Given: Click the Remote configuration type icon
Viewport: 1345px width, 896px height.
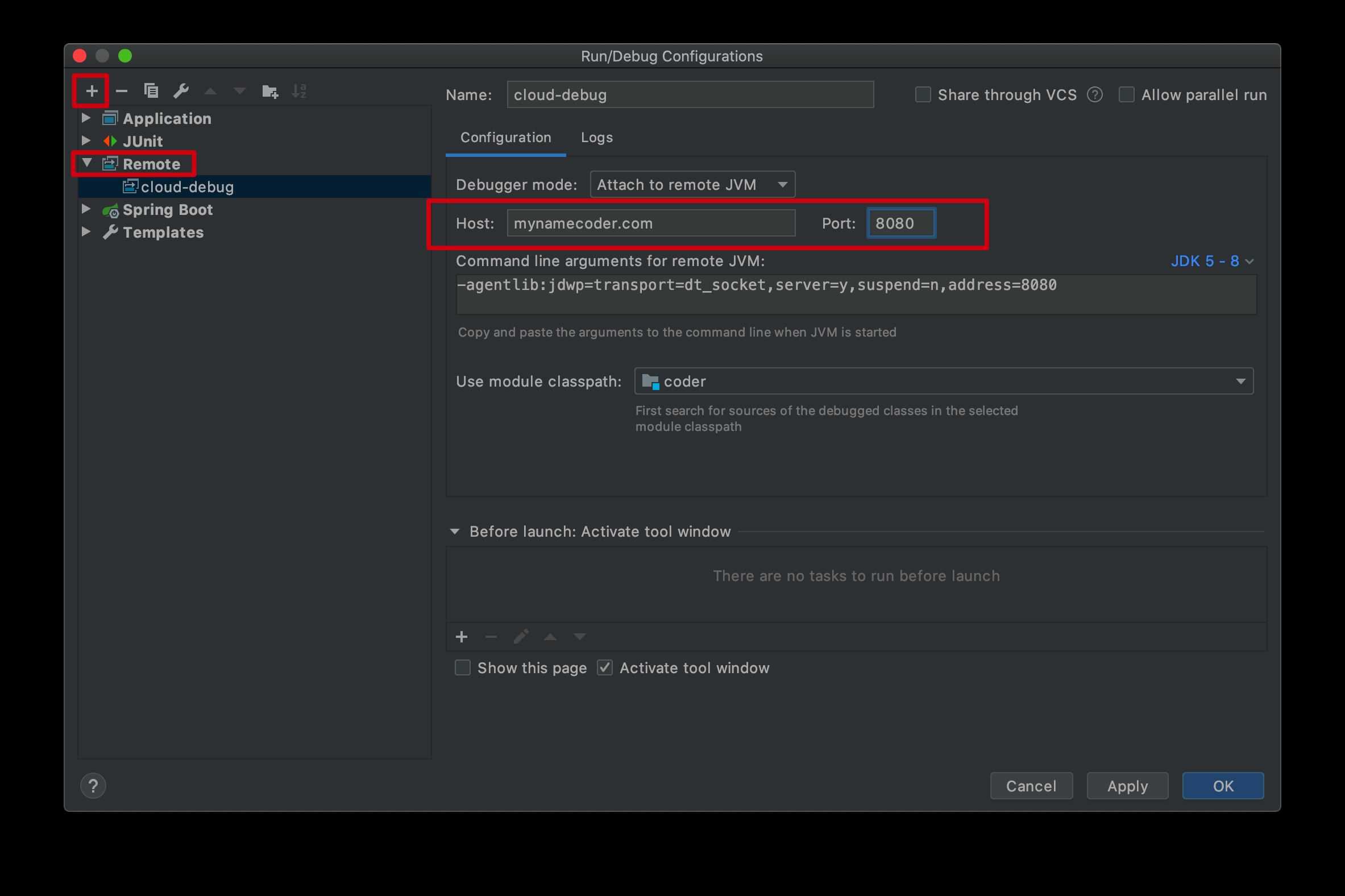Looking at the screenshot, I should pyautogui.click(x=110, y=164).
